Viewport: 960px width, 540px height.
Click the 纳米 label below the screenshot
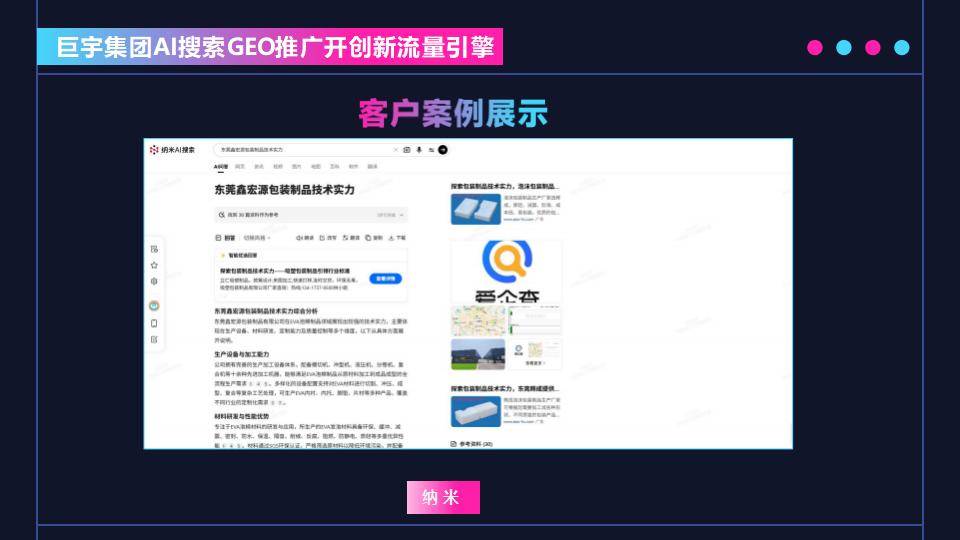pos(443,497)
